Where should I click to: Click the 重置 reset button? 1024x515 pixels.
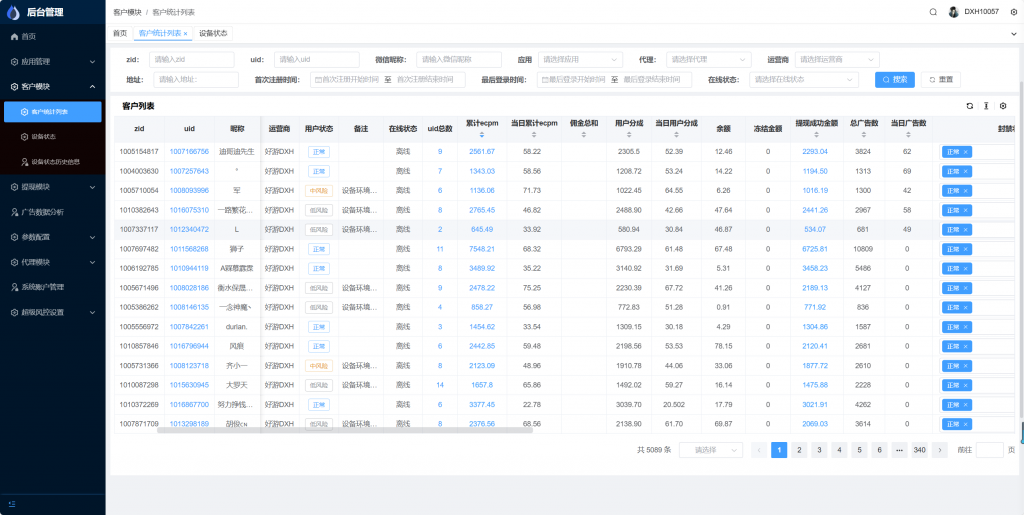(x=941, y=80)
